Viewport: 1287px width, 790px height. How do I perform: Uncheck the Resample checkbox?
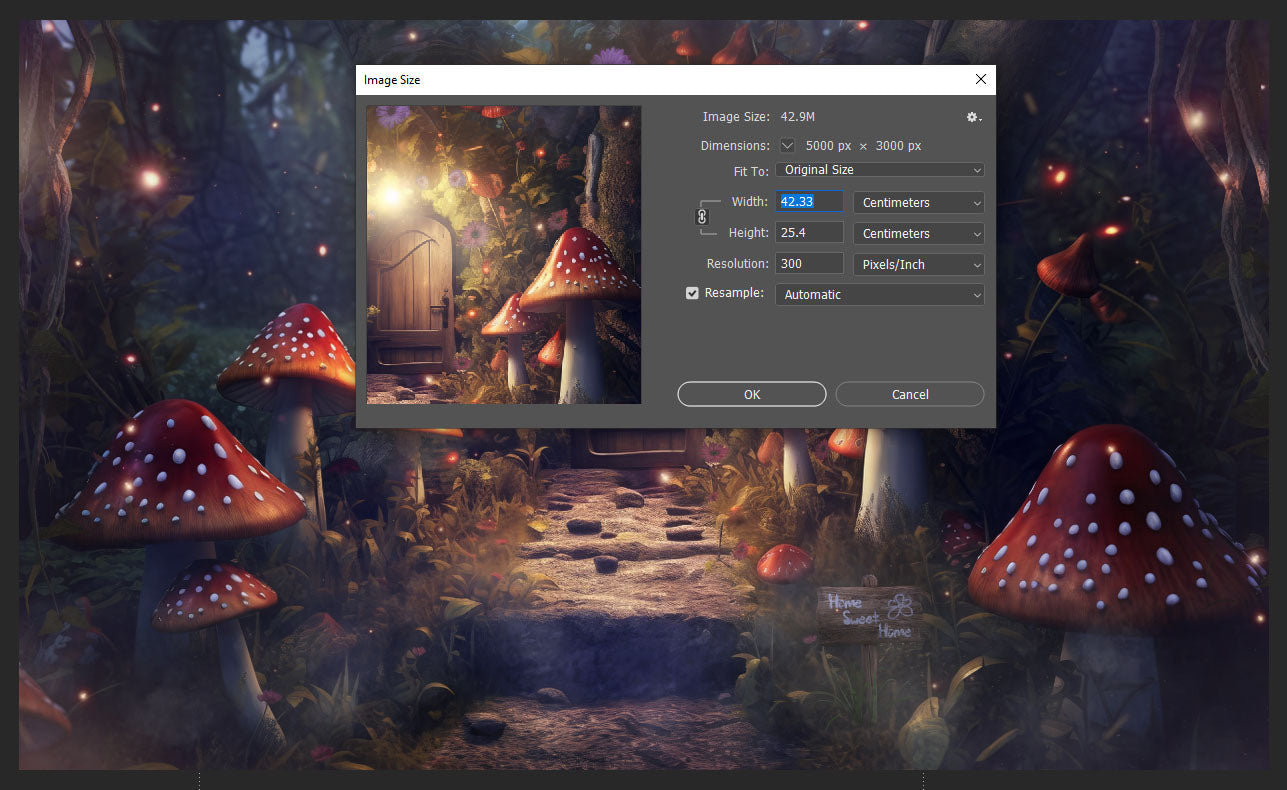(692, 294)
